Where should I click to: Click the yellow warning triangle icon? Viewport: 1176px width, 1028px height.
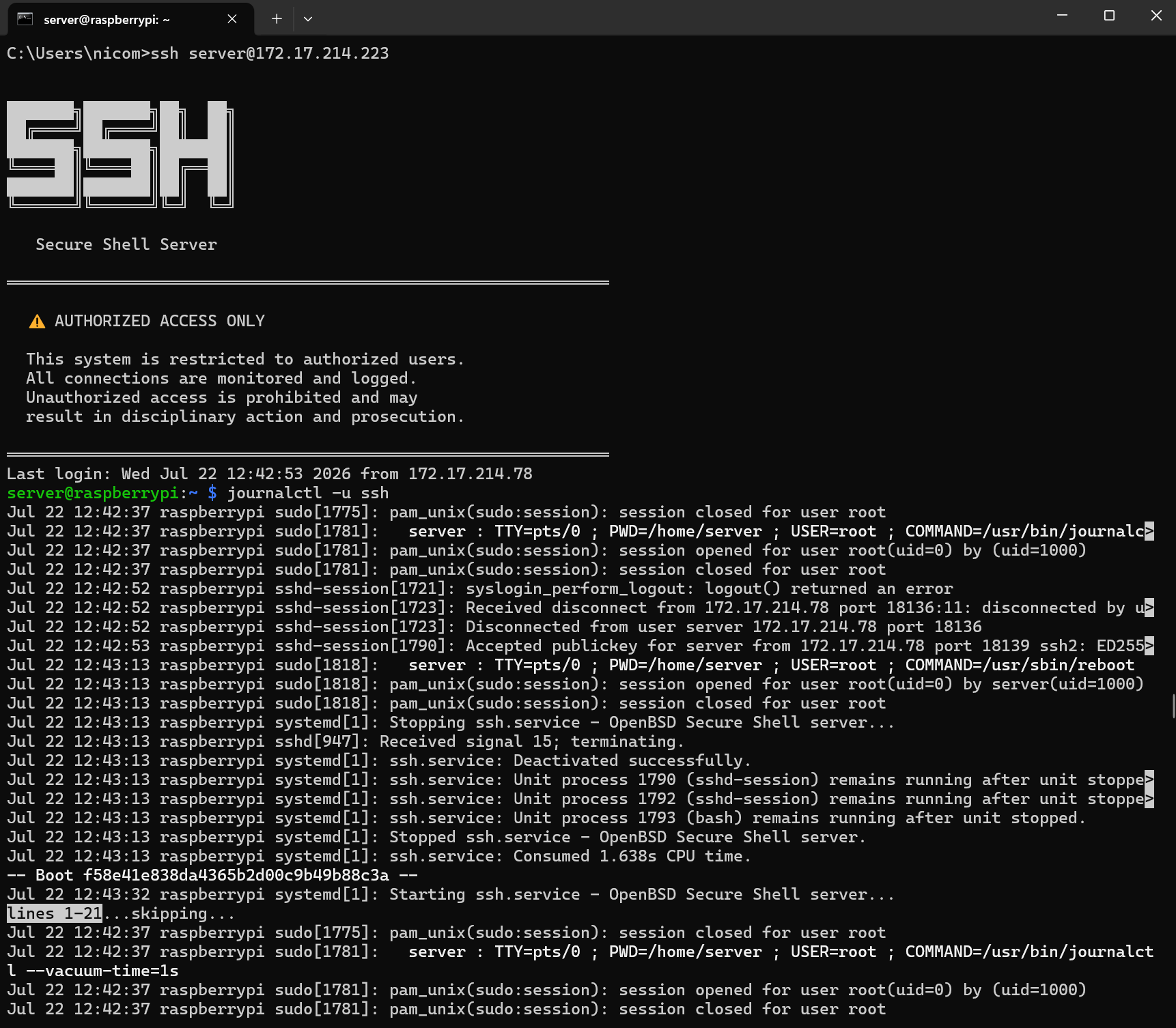point(37,322)
